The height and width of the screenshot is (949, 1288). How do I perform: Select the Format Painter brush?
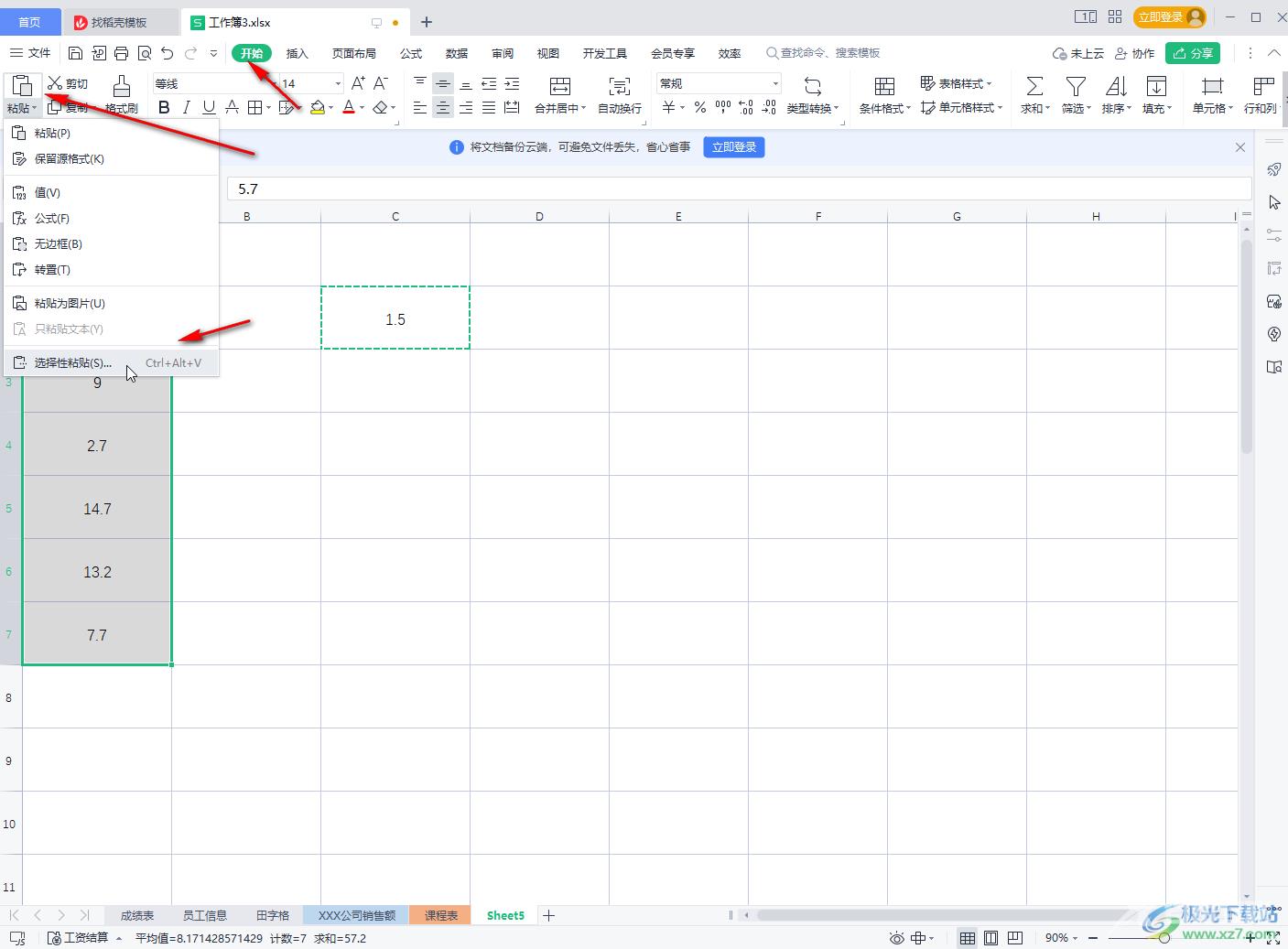(121, 94)
